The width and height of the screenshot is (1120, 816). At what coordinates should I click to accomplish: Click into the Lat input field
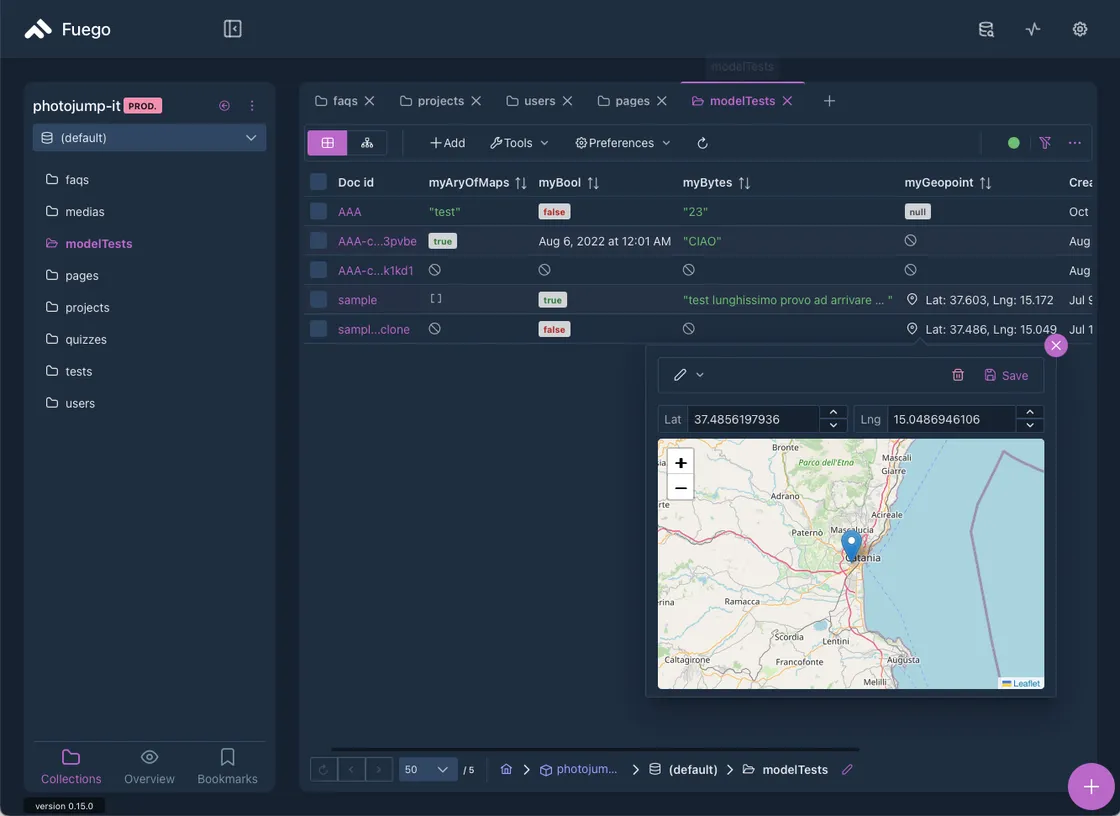(x=753, y=419)
